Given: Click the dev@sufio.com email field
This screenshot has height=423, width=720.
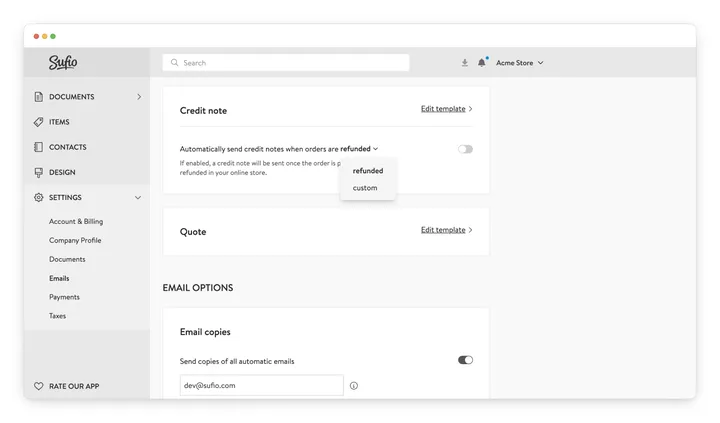Looking at the screenshot, I should click(261, 385).
